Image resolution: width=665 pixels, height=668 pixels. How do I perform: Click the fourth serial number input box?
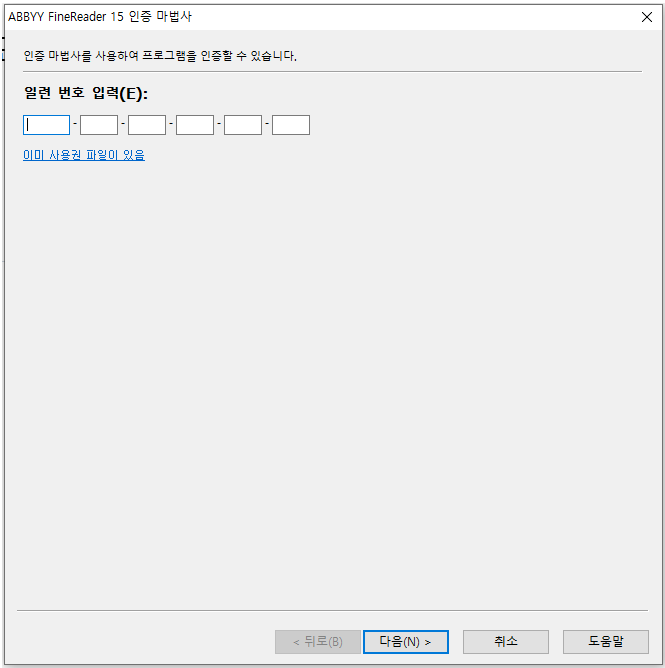coord(195,125)
